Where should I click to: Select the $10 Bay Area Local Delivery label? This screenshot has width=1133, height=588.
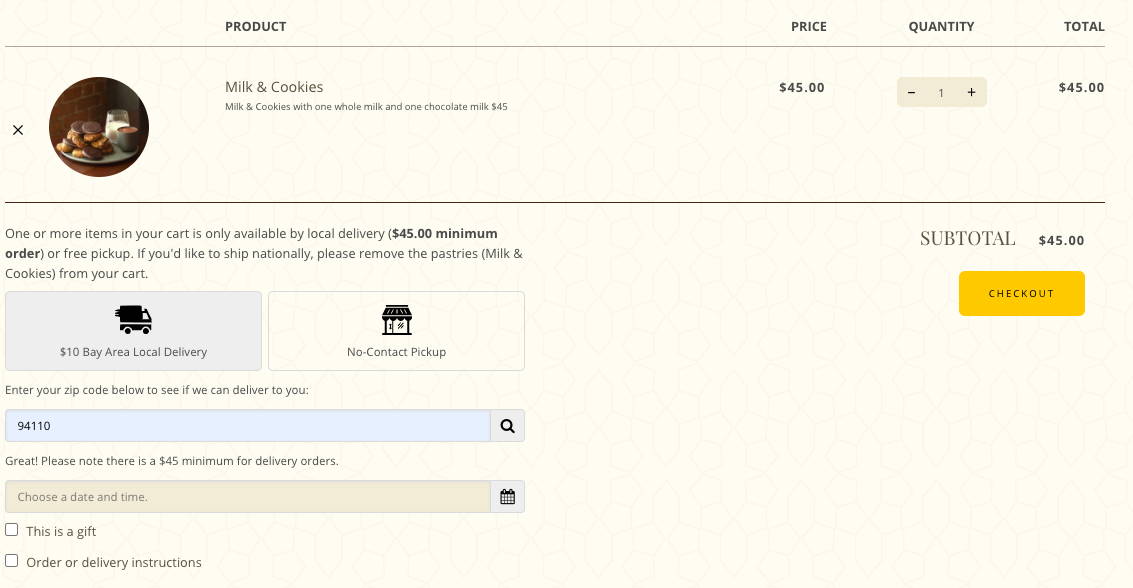pos(134,352)
